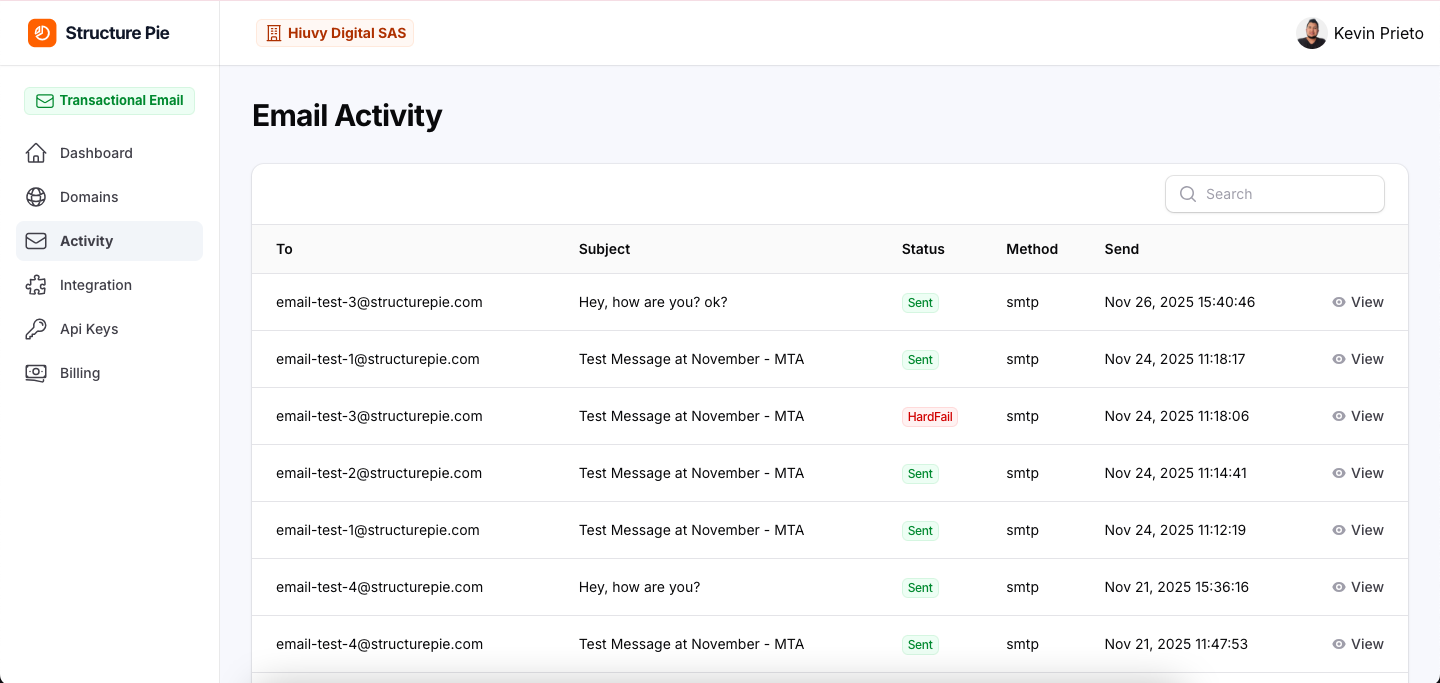View the HardFail email details
Image resolution: width=1440 pixels, height=683 pixels.
pyautogui.click(x=1358, y=416)
